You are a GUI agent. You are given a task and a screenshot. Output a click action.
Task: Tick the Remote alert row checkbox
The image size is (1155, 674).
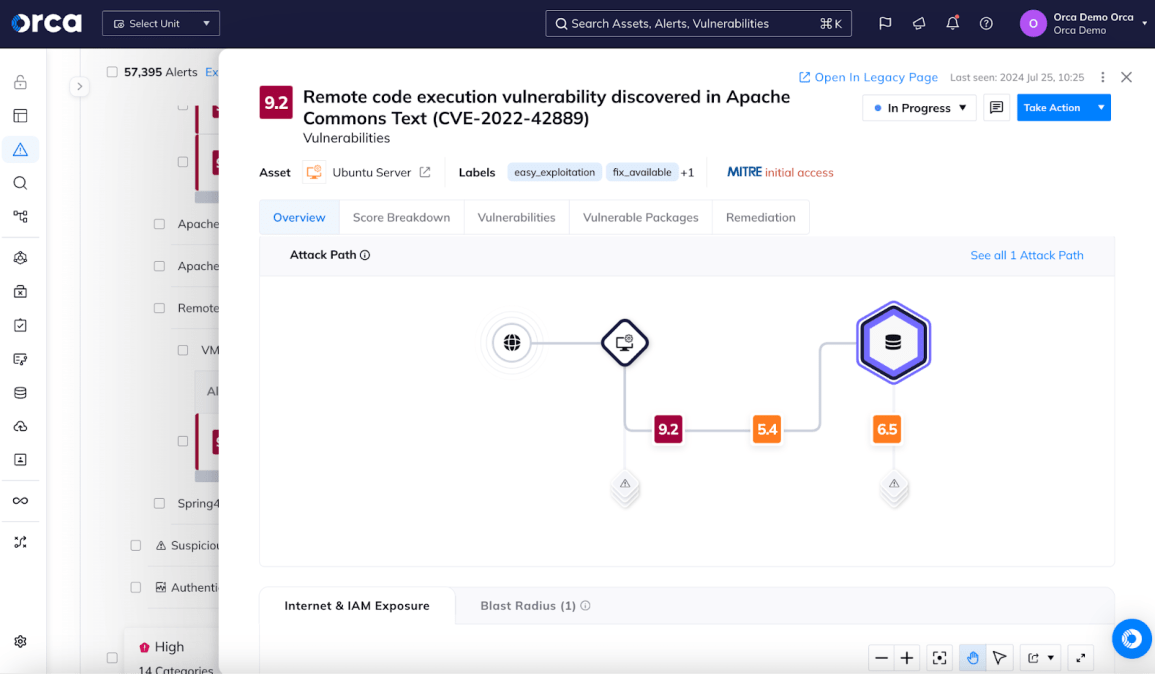[159, 308]
